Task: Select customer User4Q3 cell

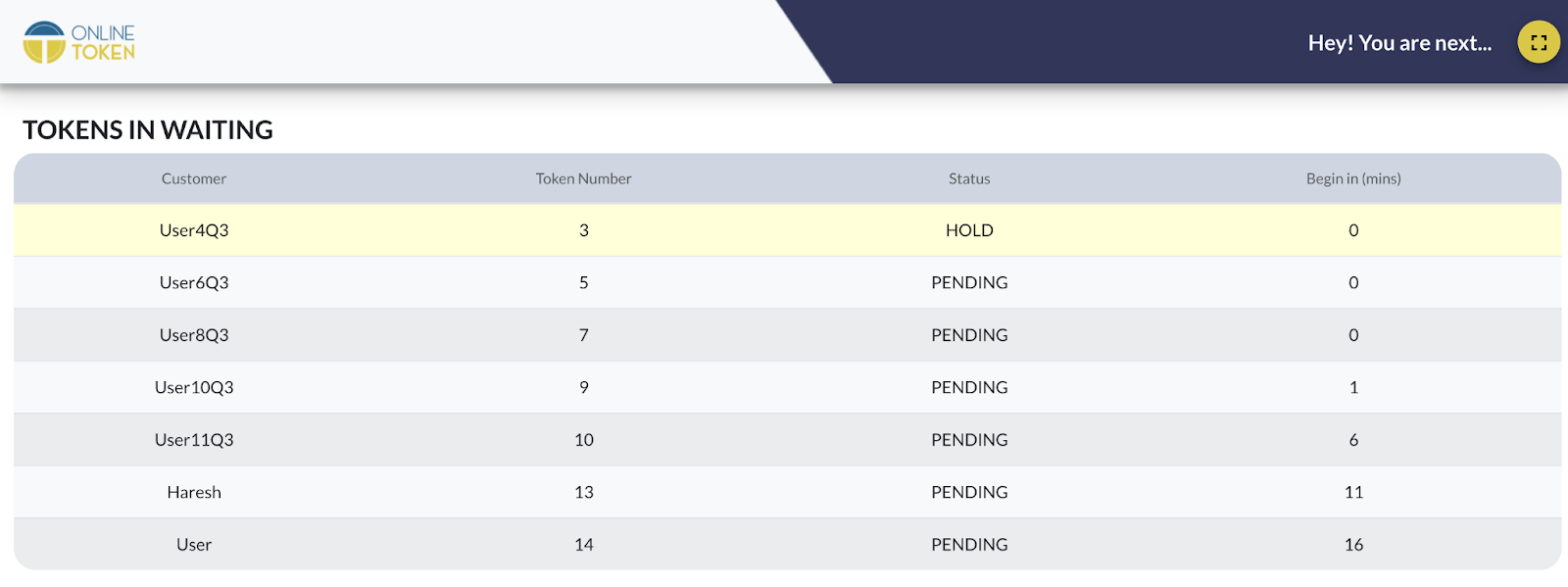Action: click(194, 230)
